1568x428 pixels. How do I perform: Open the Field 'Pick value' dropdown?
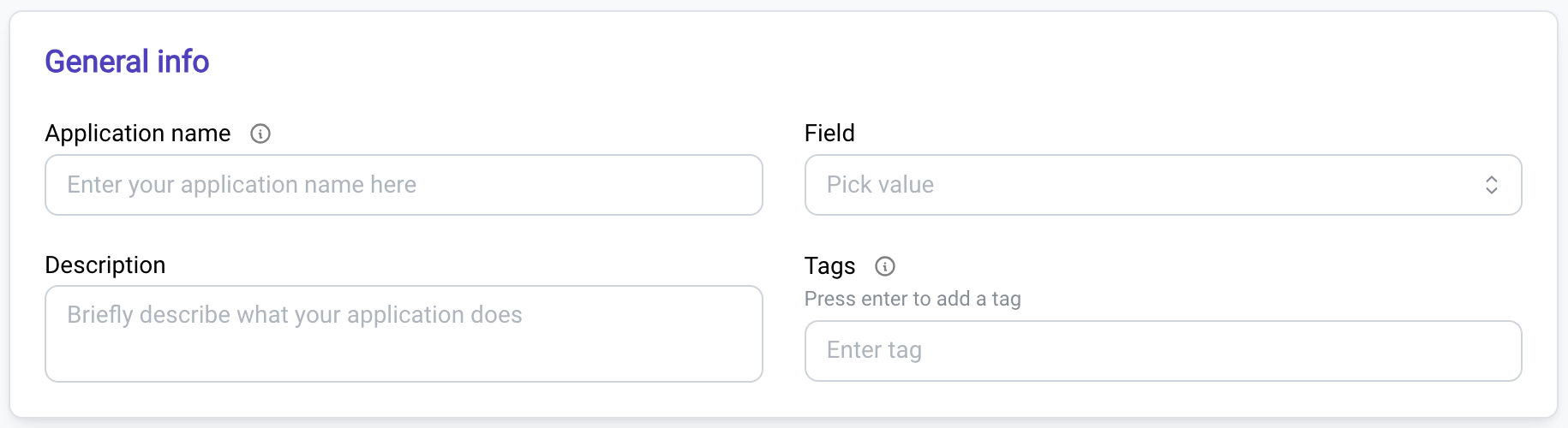1164,185
